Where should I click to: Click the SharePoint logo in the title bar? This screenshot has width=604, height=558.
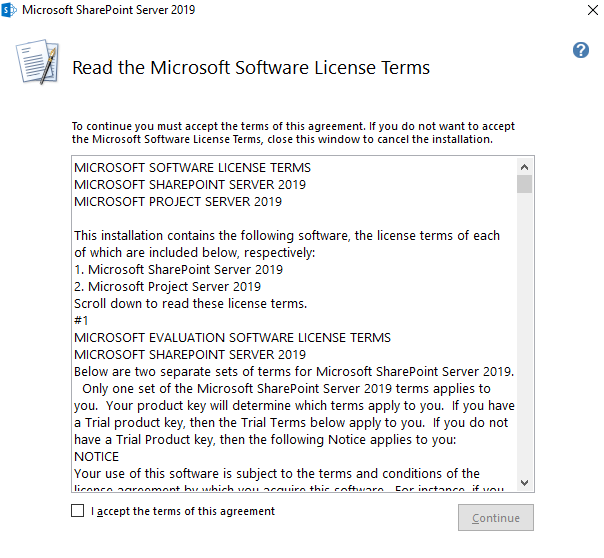pyautogui.click(x=10, y=10)
